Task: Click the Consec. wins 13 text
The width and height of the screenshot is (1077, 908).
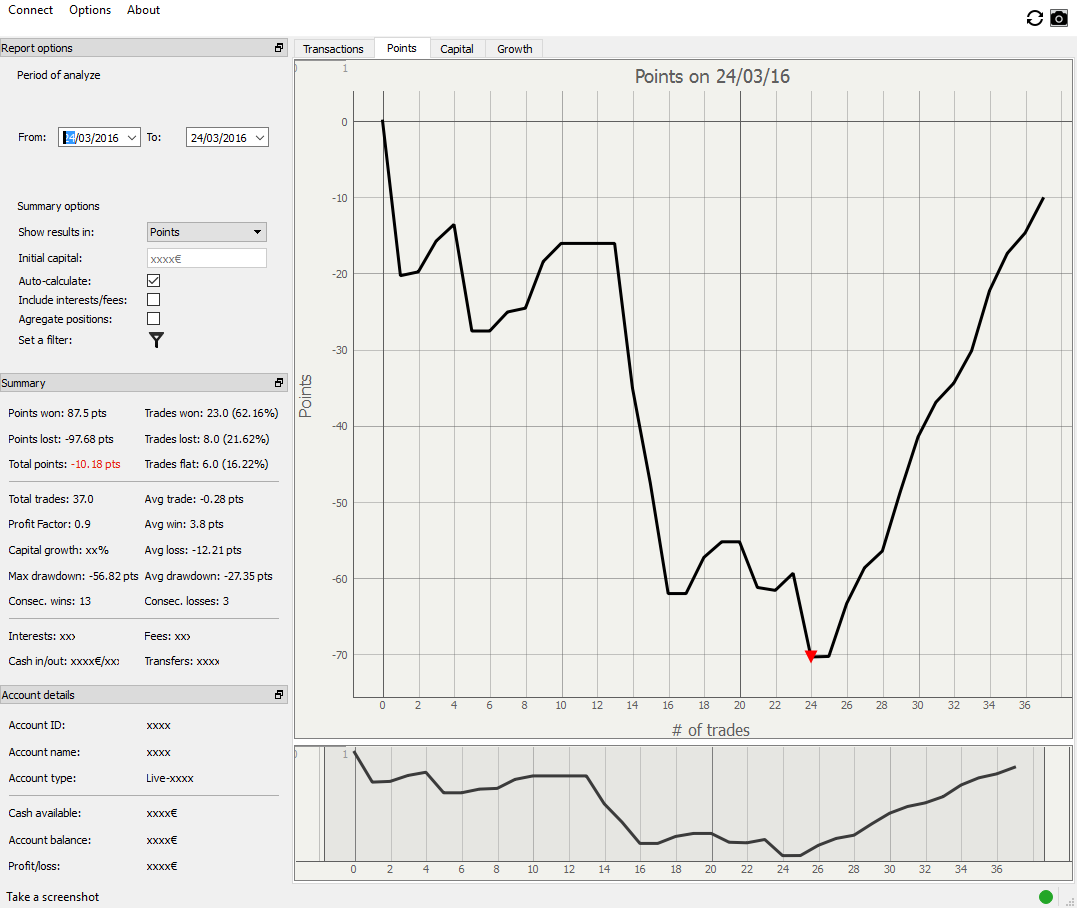Action: [49, 601]
